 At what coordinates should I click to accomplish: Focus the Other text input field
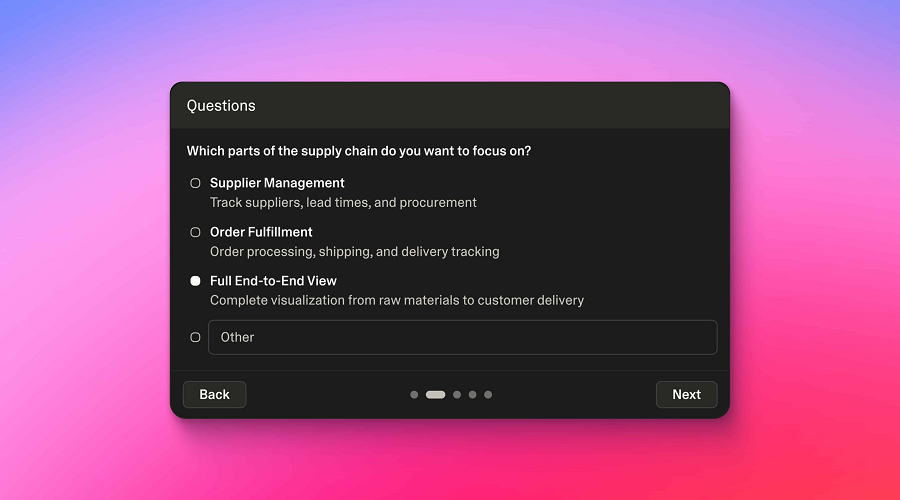(x=462, y=337)
